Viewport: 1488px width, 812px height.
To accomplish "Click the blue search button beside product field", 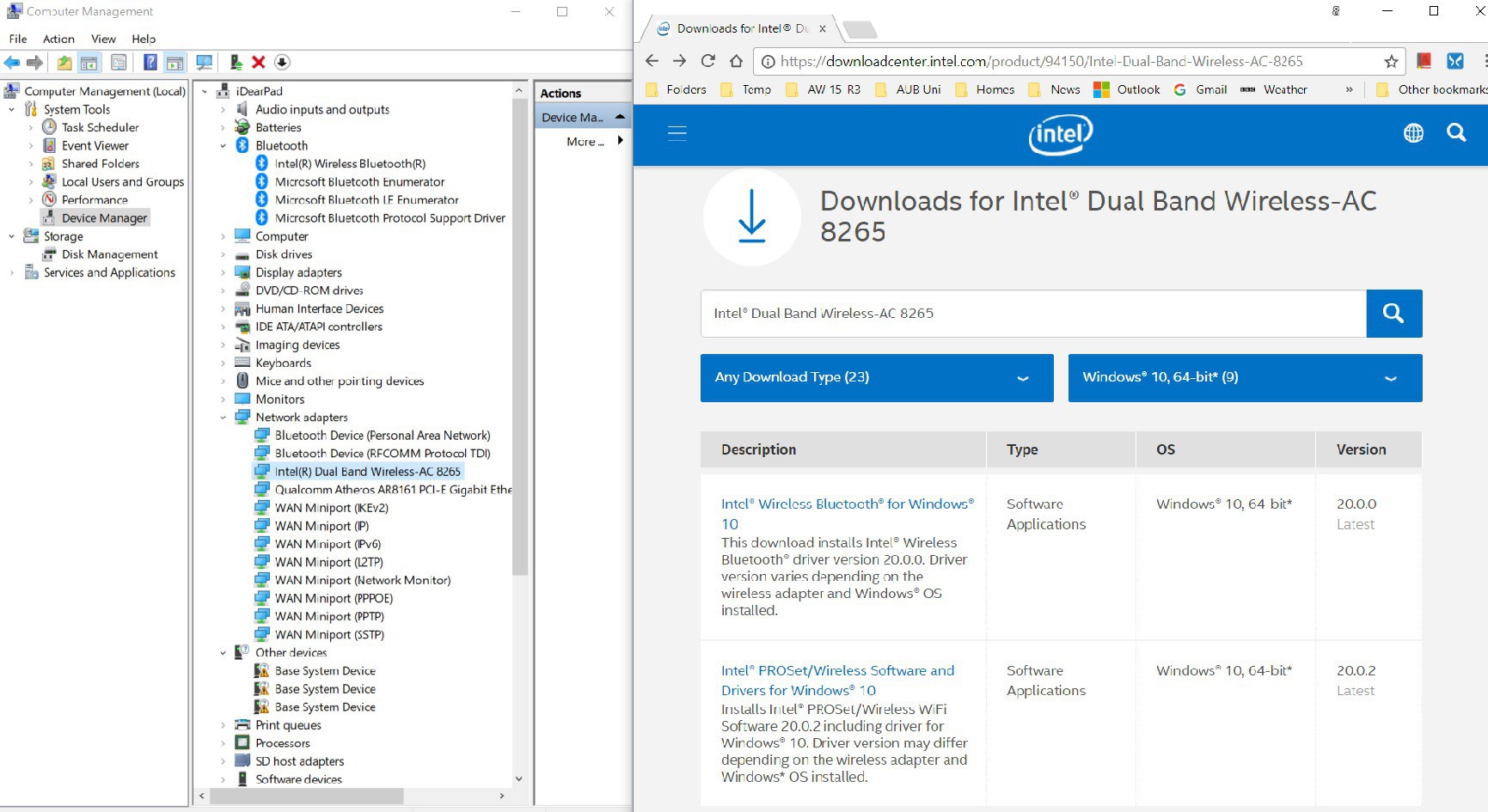I will 1393,314.
